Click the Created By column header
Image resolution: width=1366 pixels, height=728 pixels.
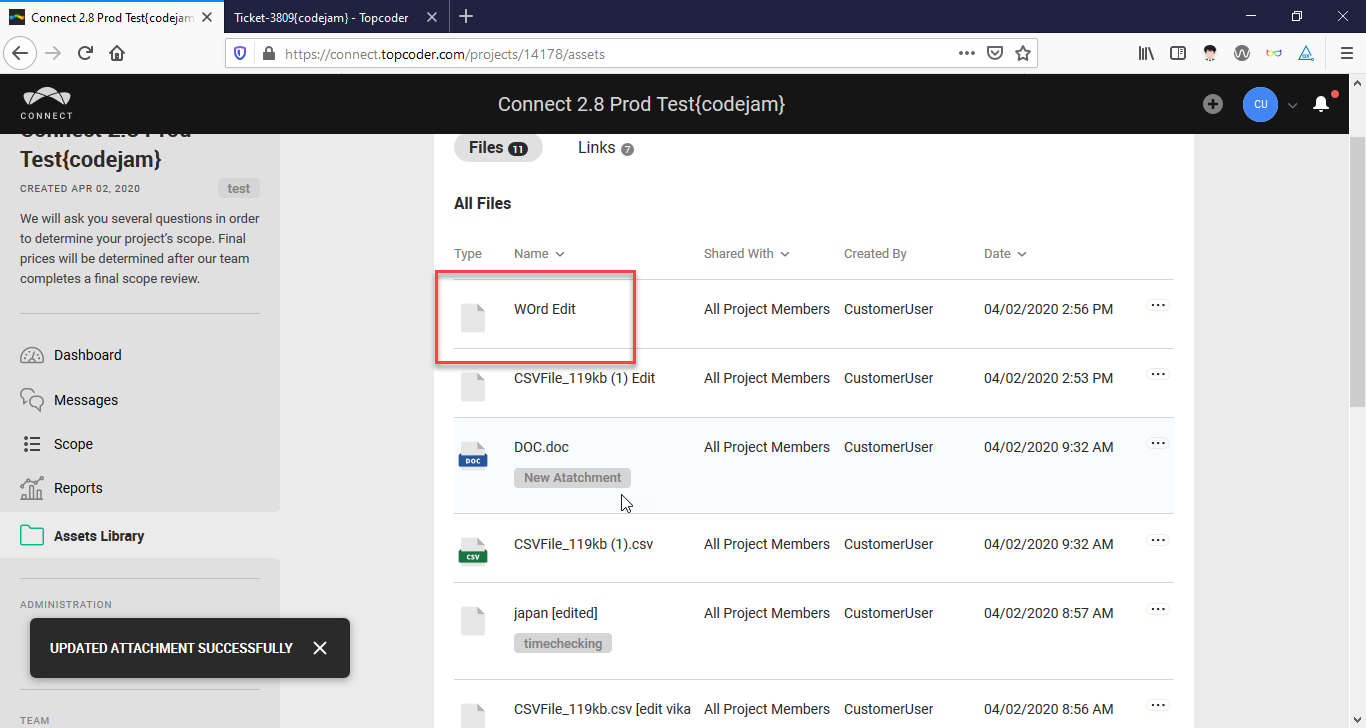[875, 254]
